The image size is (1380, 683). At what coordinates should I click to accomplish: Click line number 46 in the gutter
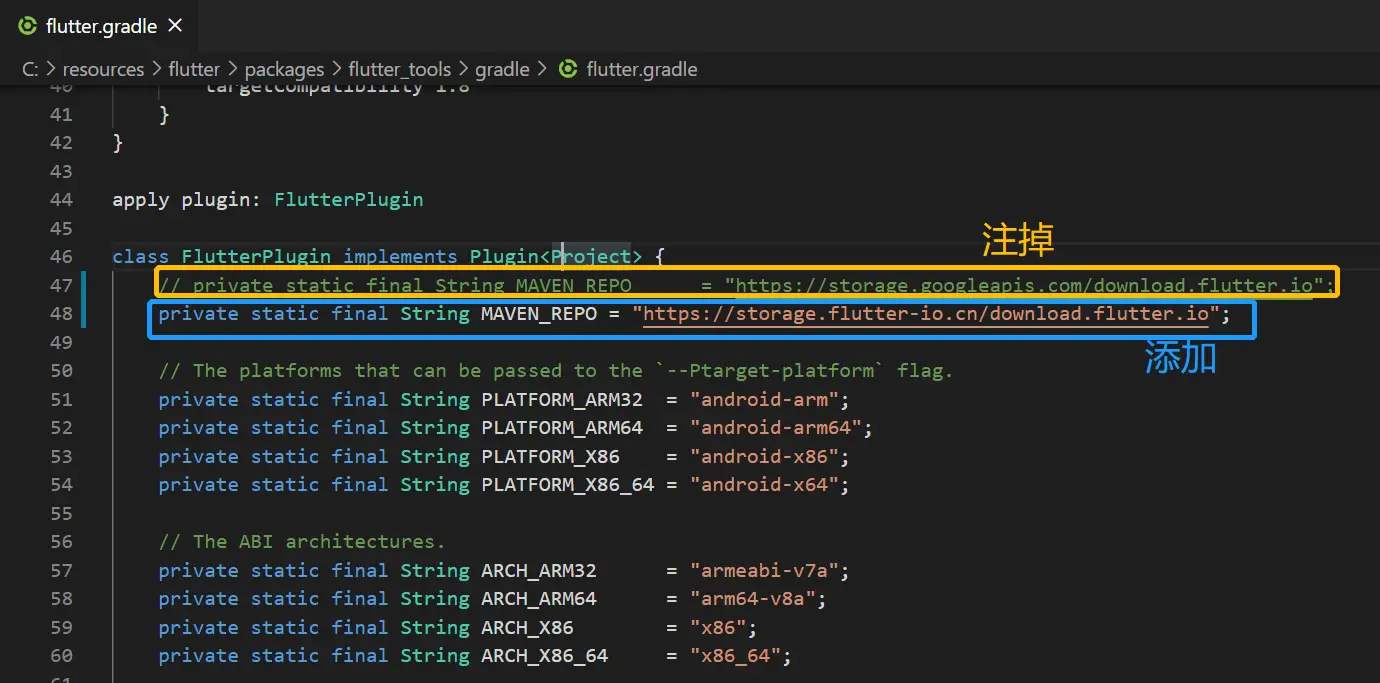tap(61, 257)
